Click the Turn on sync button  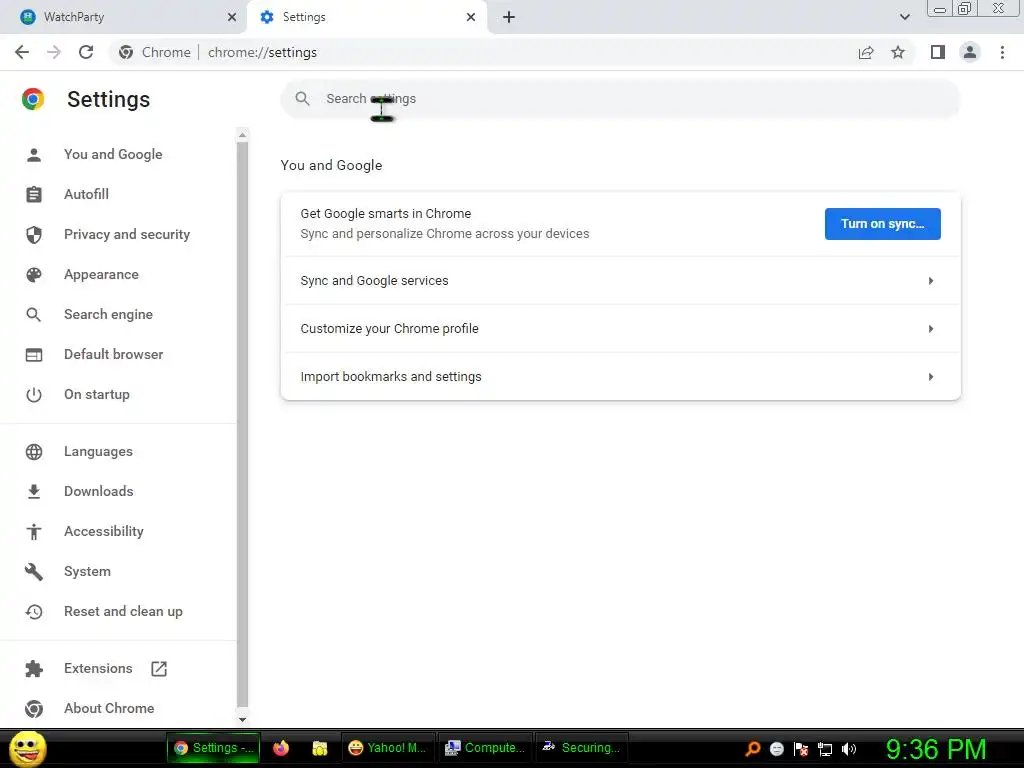pos(882,224)
